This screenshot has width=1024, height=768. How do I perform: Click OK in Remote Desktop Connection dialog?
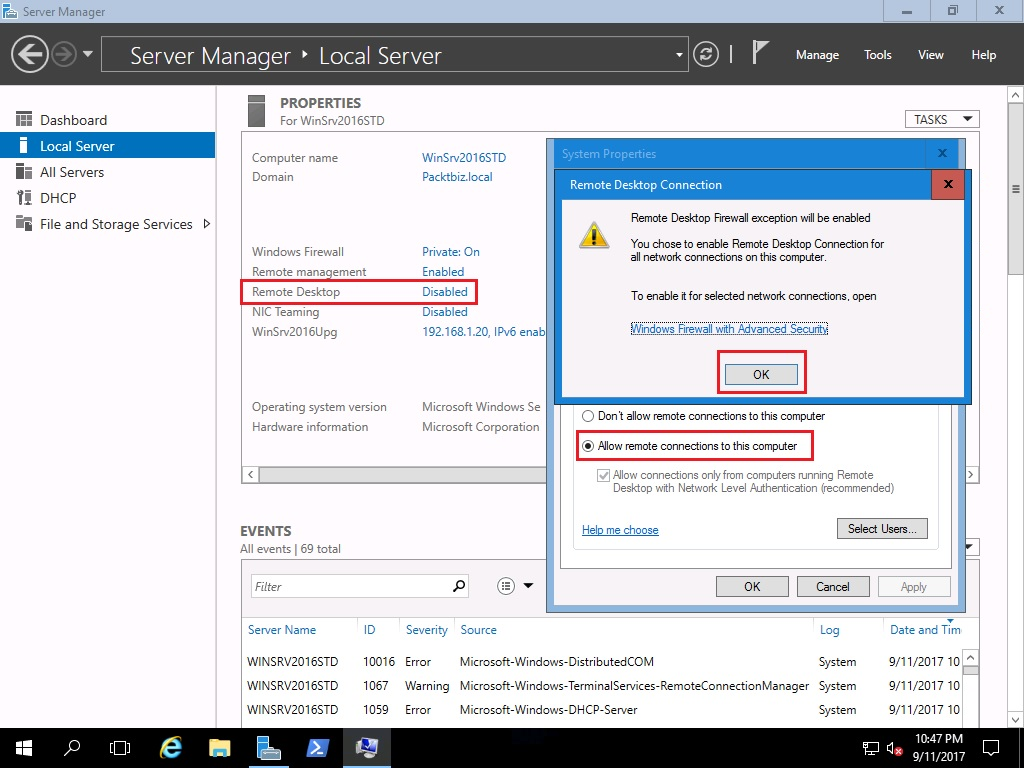pos(761,374)
